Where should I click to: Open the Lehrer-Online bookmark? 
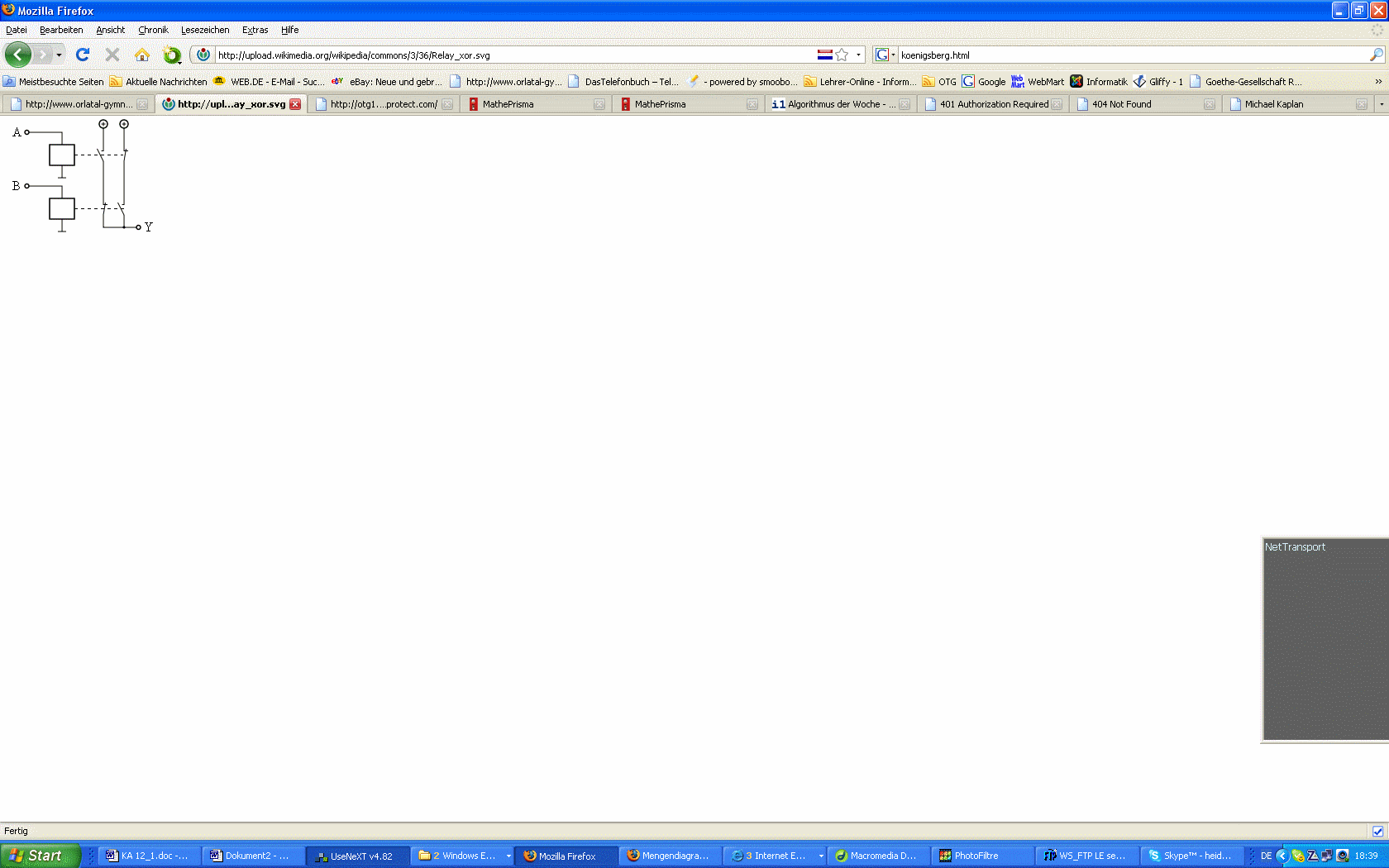pos(860,82)
